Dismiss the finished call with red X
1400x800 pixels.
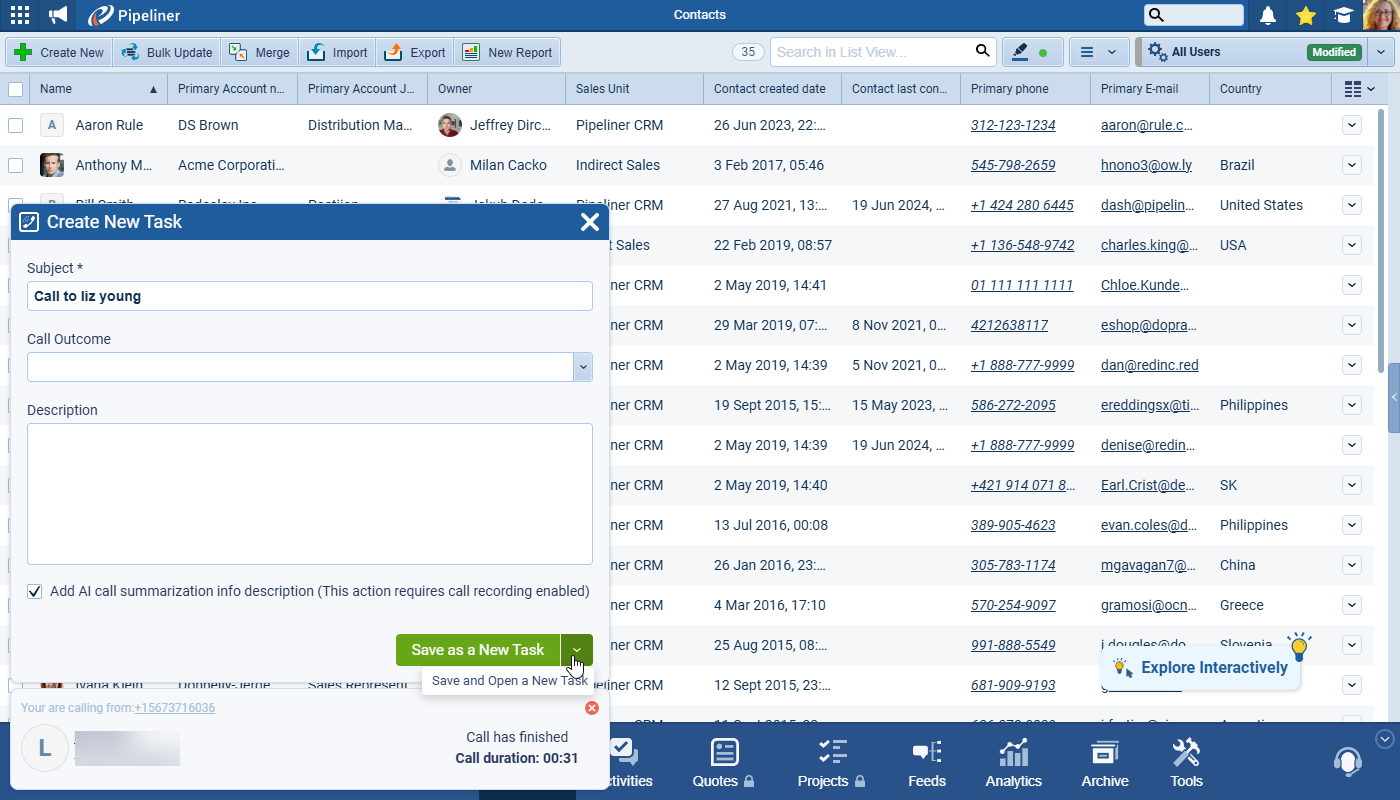click(x=591, y=708)
